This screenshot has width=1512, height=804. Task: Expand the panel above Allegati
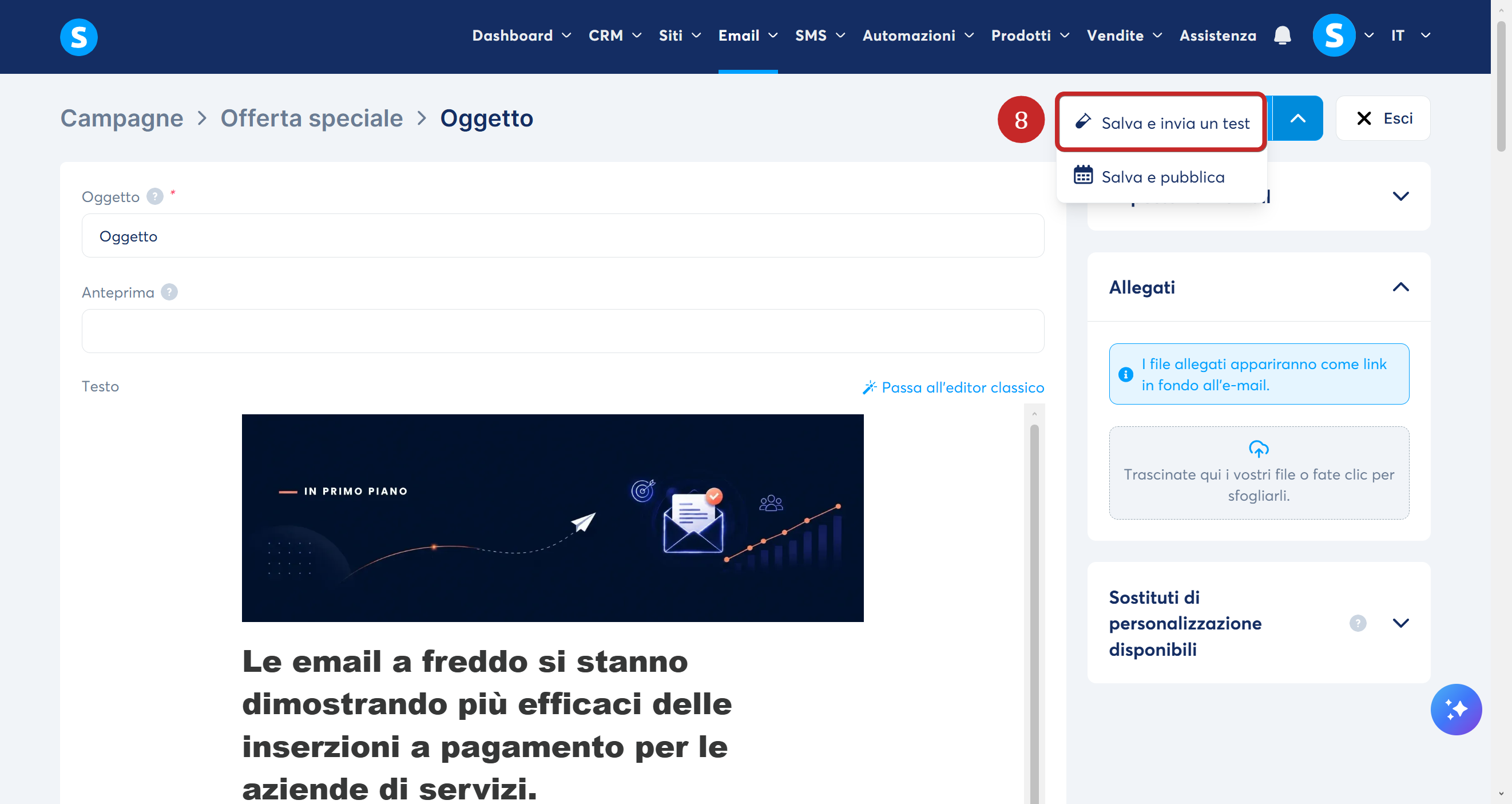click(1400, 196)
